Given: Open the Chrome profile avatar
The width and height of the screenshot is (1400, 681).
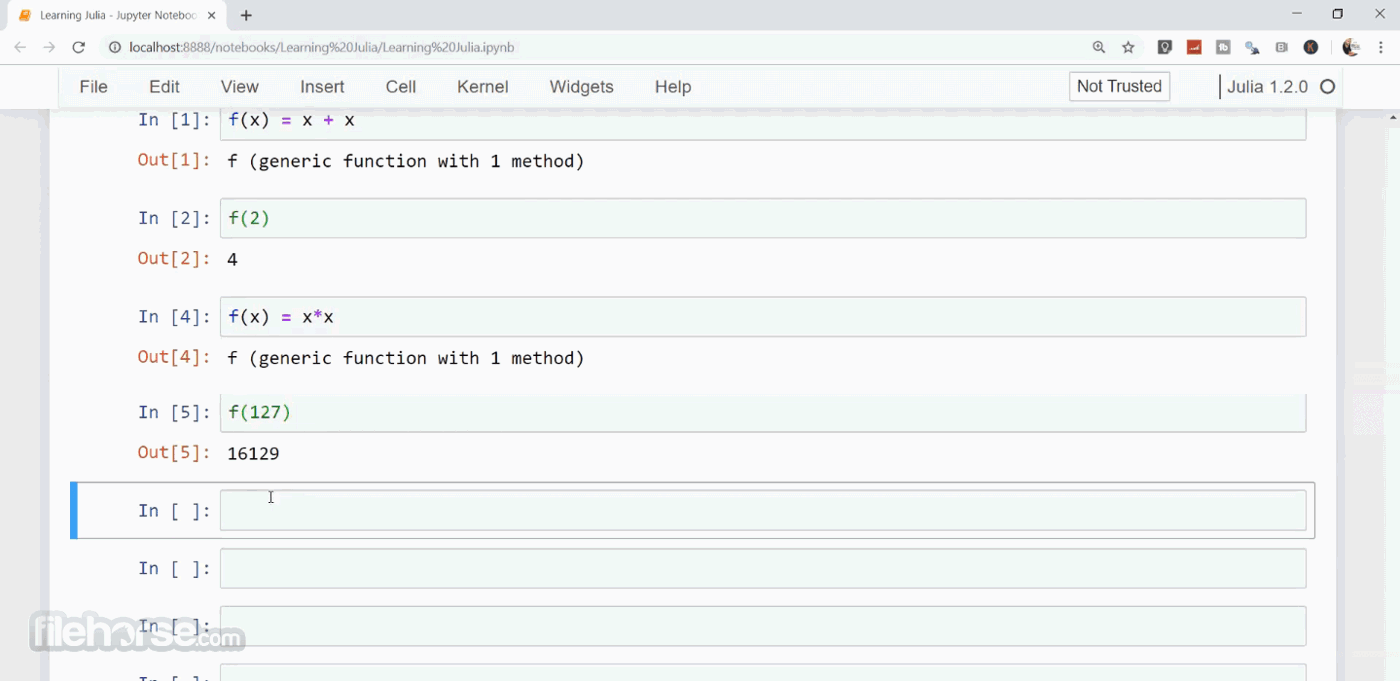Looking at the screenshot, I should (1351, 47).
